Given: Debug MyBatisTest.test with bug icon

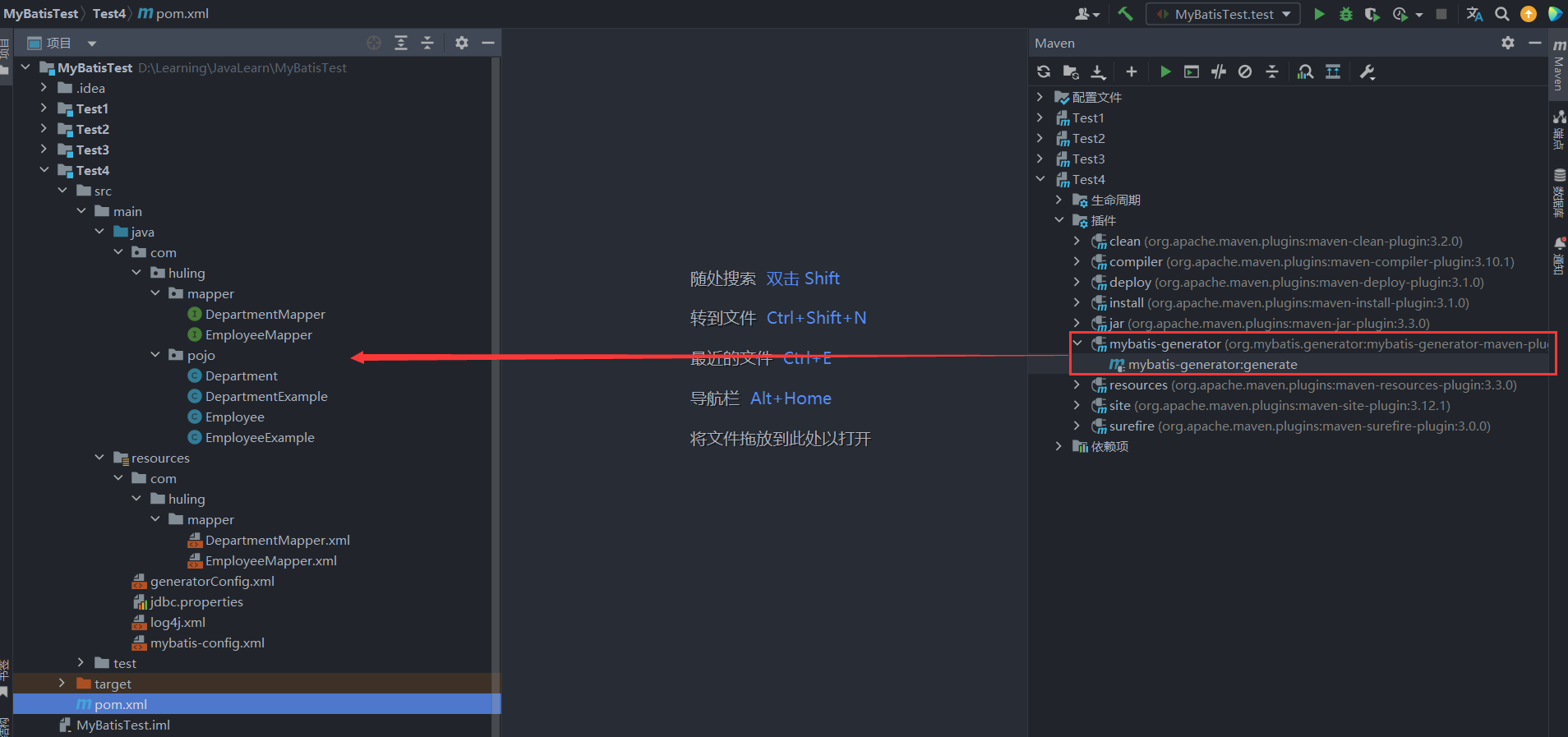Looking at the screenshot, I should [x=1346, y=14].
